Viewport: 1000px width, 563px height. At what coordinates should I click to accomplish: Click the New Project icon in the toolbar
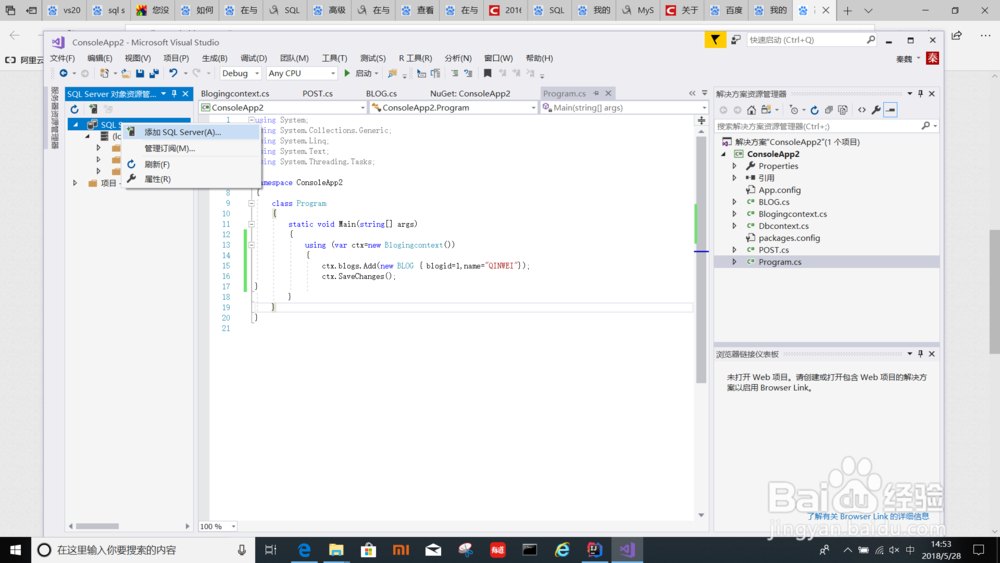[x=104, y=73]
